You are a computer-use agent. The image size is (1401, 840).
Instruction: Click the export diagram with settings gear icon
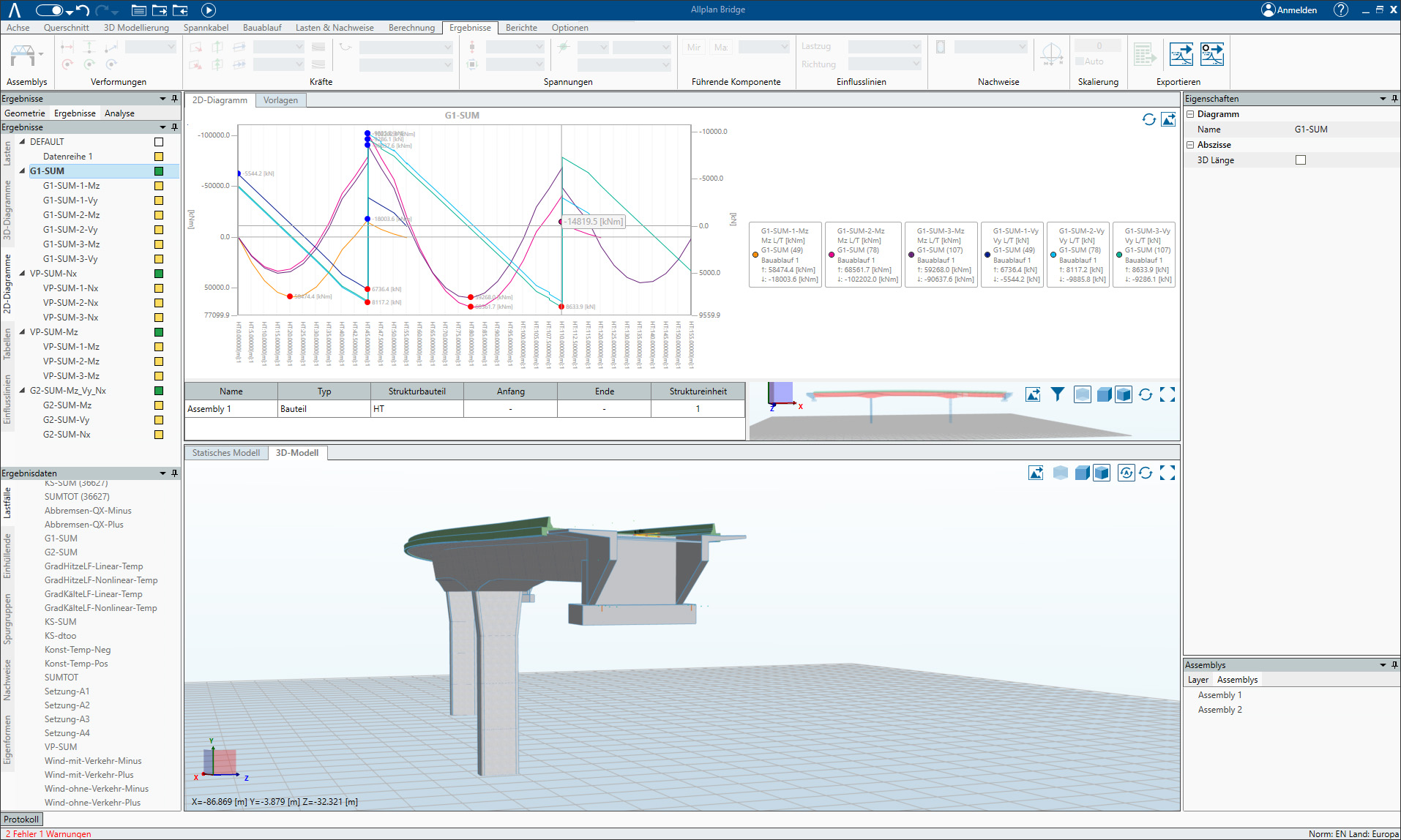(1211, 54)
